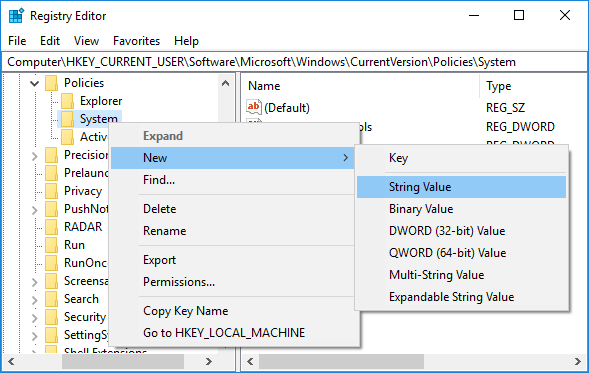Choose Rename in the context menu

pos(233,231)
